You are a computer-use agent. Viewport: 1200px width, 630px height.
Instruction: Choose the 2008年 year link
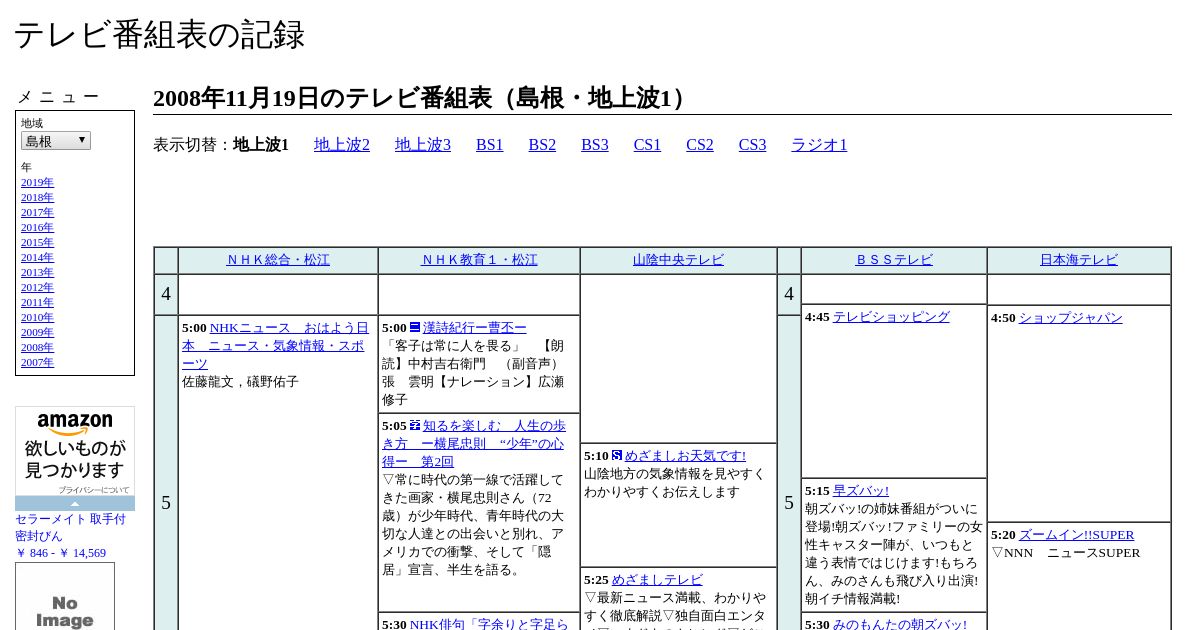[x=37, y=347]
